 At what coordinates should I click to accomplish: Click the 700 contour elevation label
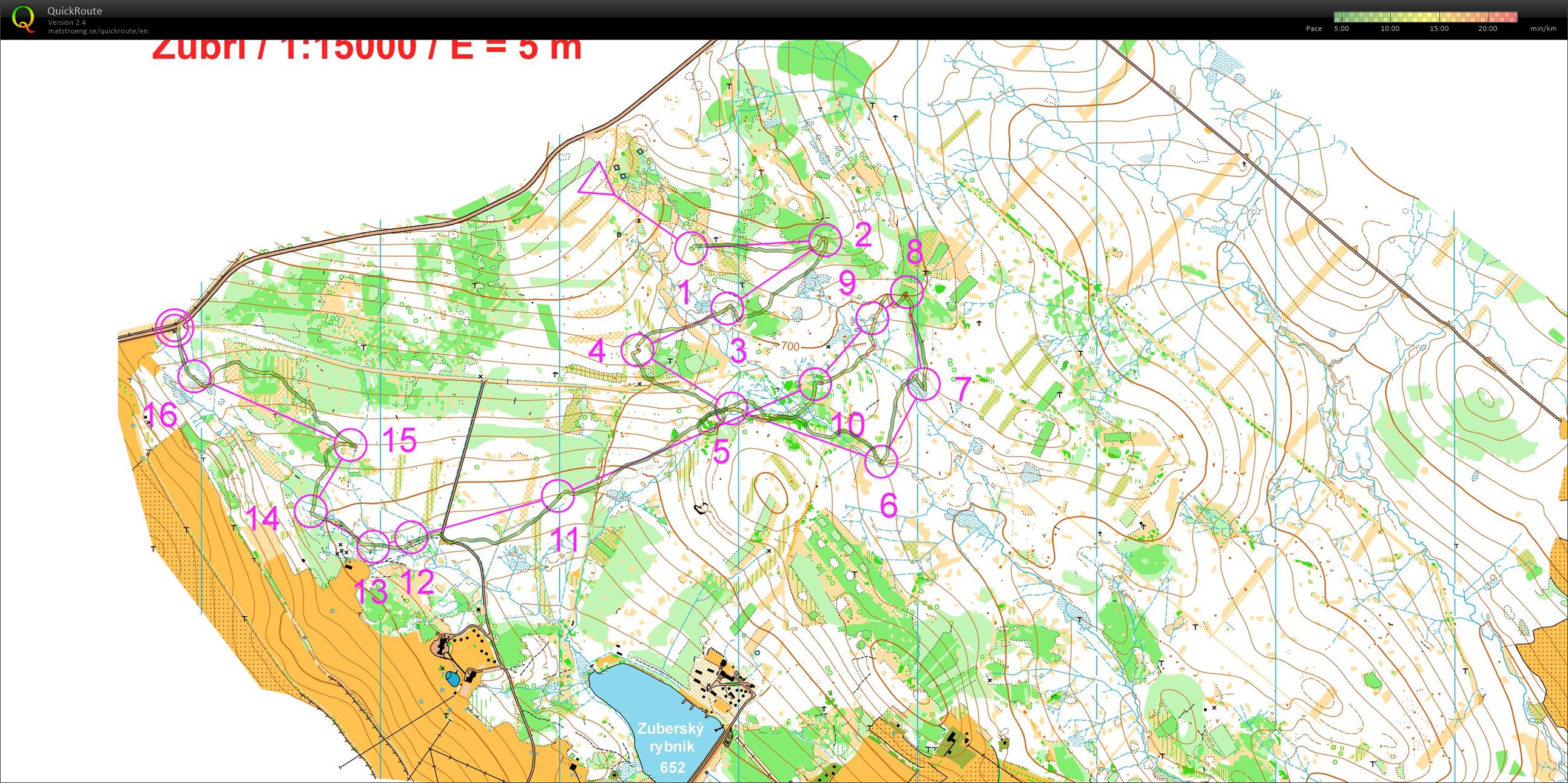click(790, 347)
